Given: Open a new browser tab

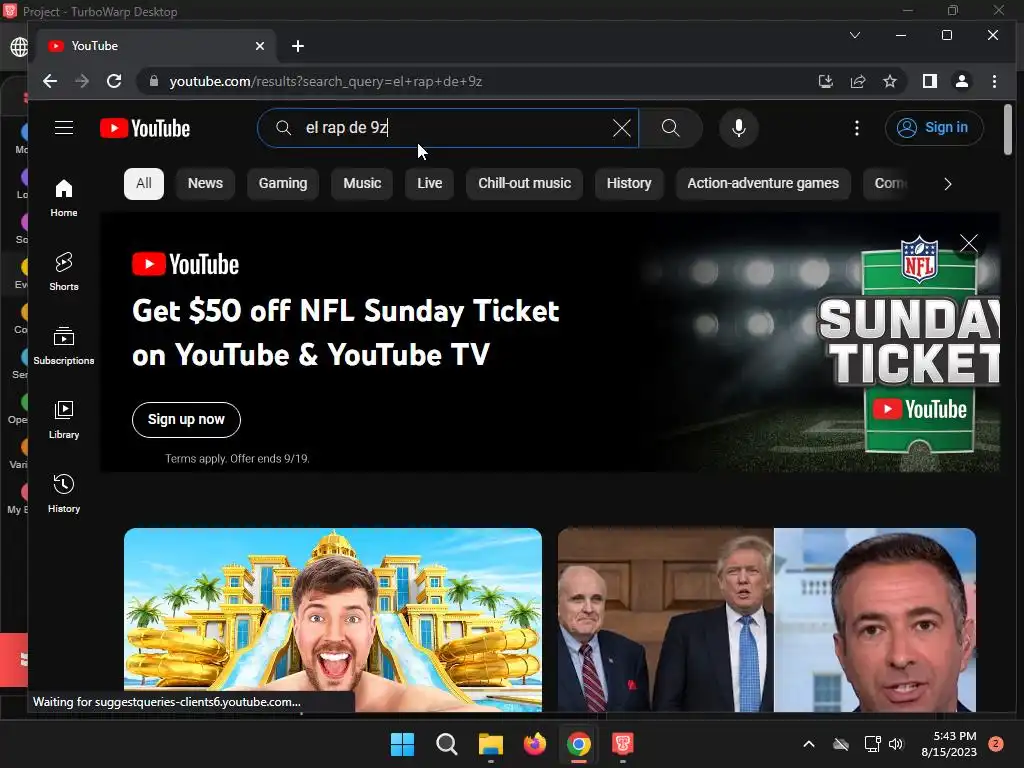Looking at the screenshot, I should tap(298, 46).
